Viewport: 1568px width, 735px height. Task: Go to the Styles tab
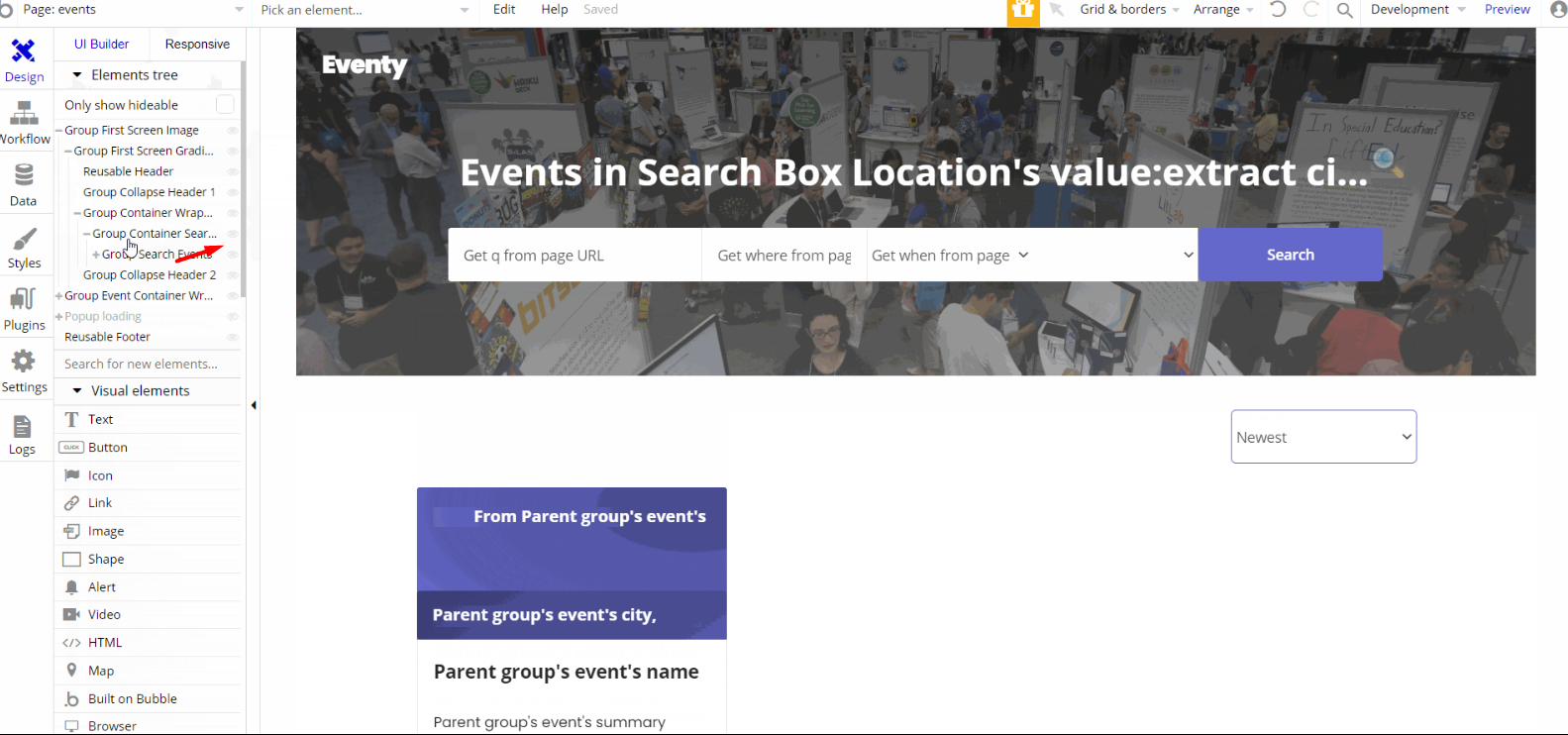tap(24, 248)
